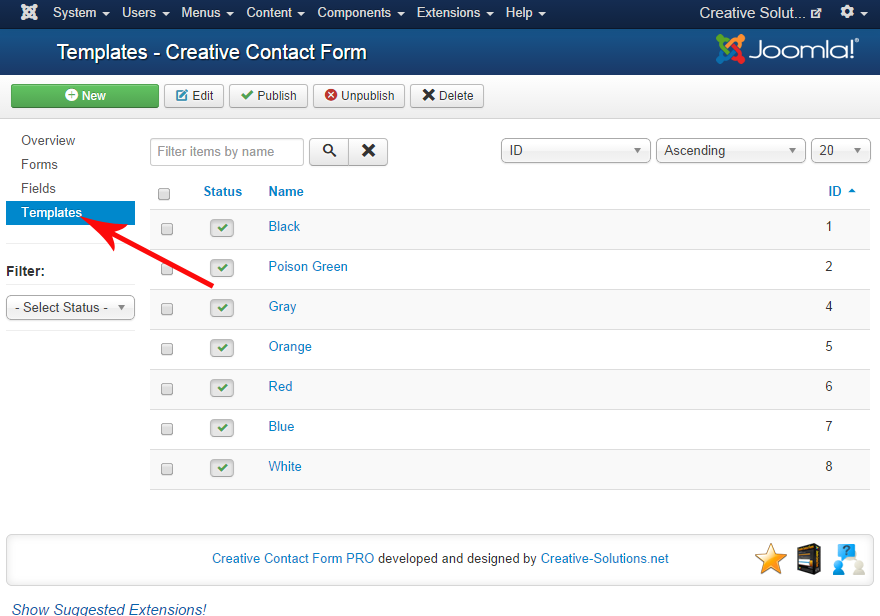880x616 pixels.
Task: Open the Gray template
Action: click(282, 306)
